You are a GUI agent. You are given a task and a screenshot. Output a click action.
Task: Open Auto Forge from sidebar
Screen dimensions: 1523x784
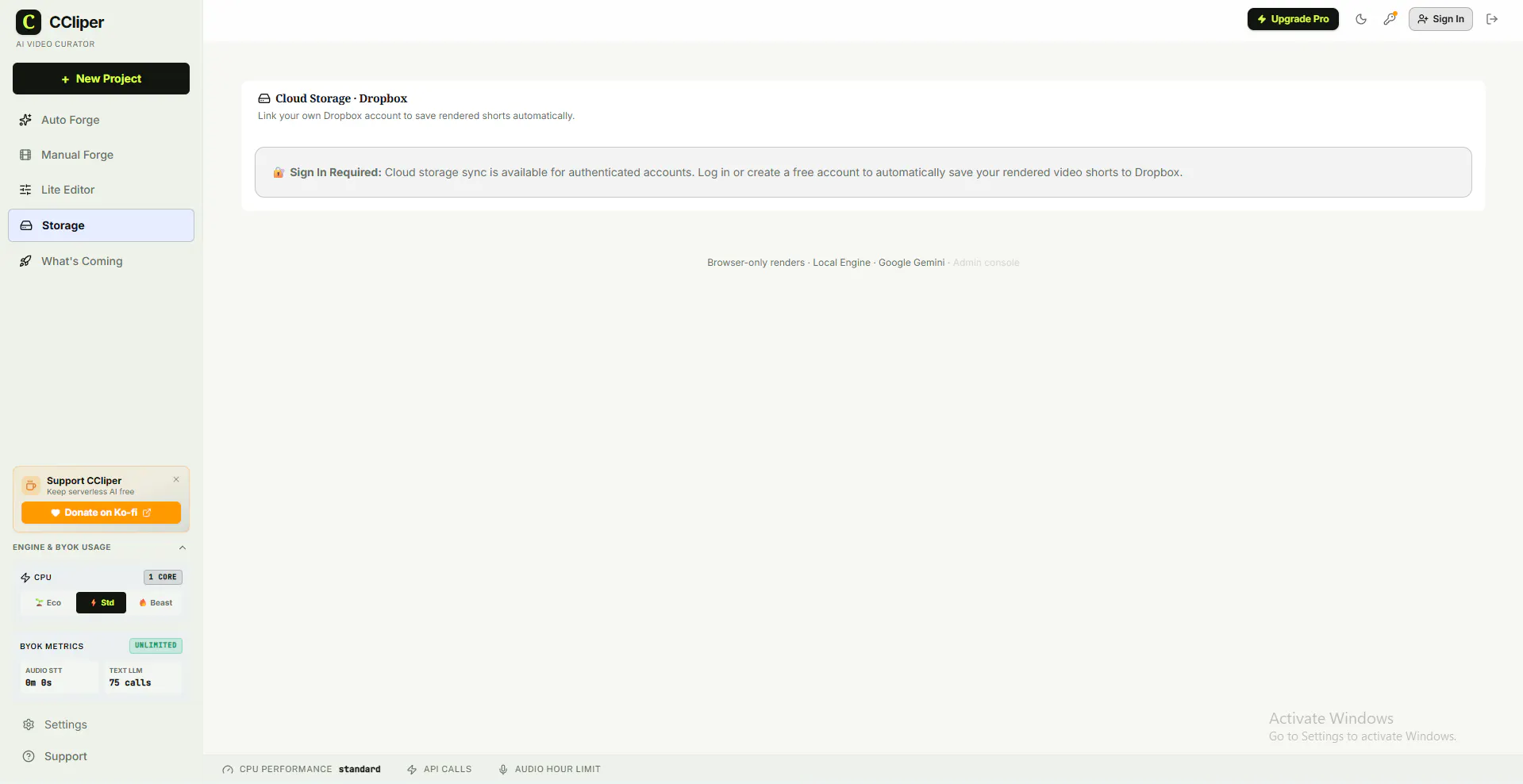click(x=101, y=120)
